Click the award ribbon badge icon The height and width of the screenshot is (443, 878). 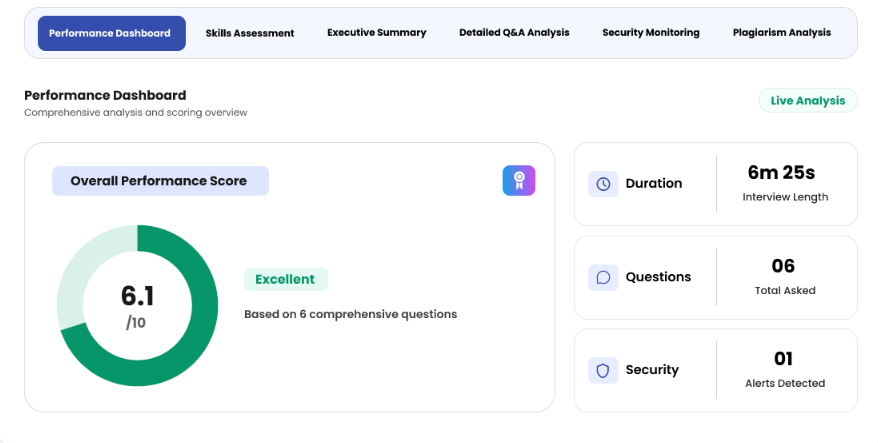click(518, 181)
